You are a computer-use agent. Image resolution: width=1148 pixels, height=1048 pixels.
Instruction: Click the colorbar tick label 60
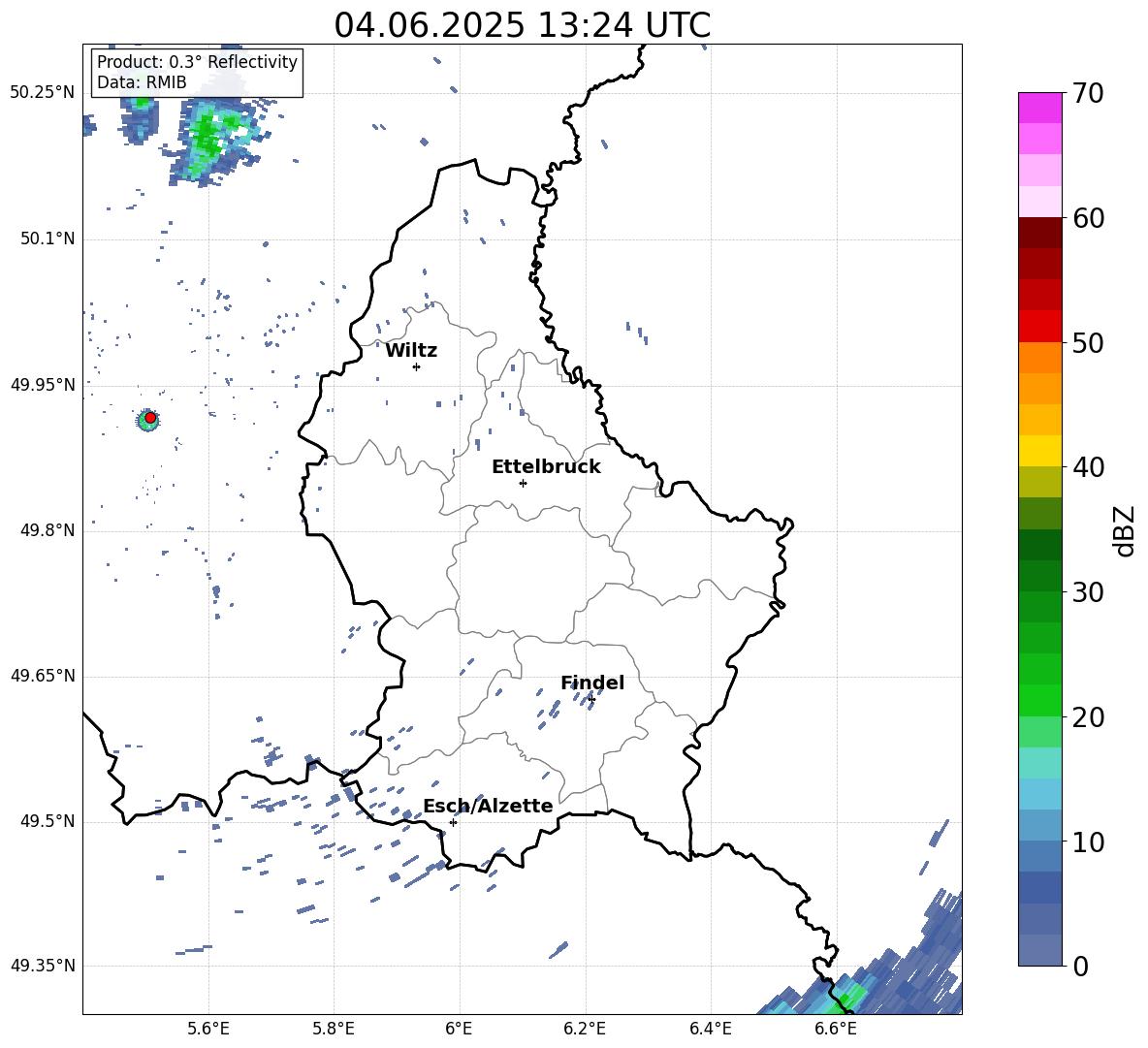coord(1088,218)
